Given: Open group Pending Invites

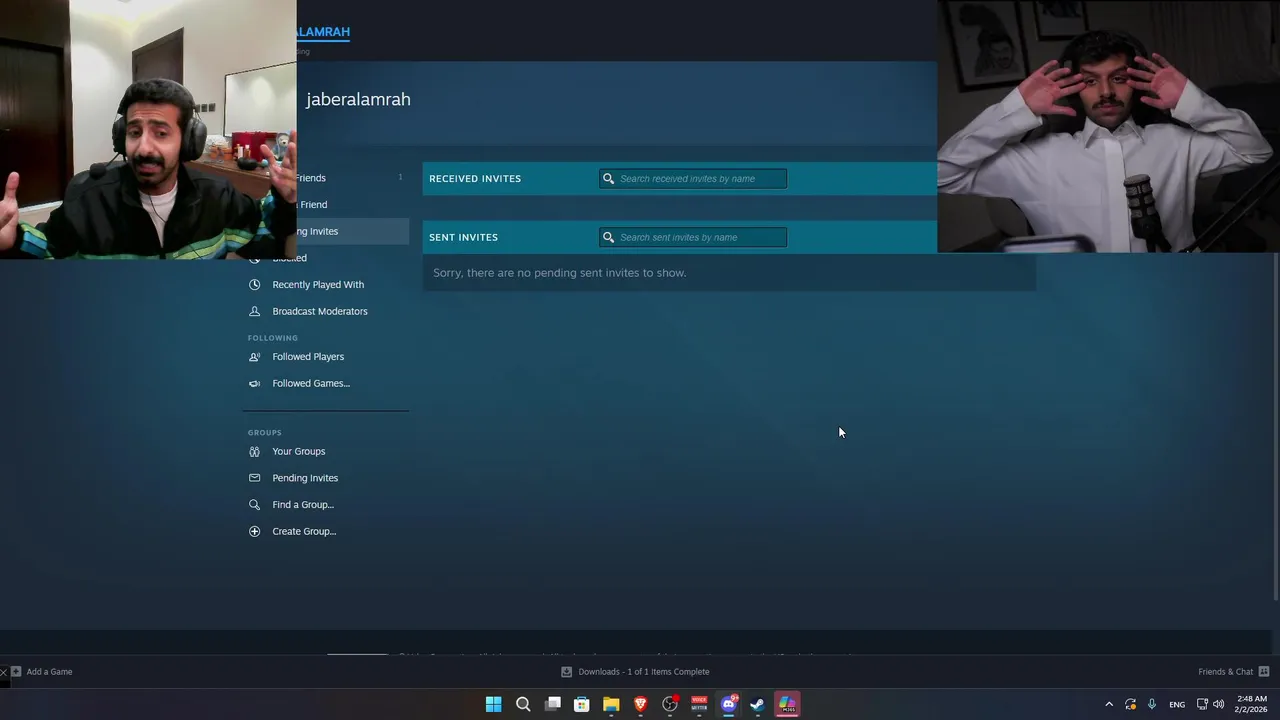Looking at the screenshot, I should pyautogui.click(x=305, y=478).
